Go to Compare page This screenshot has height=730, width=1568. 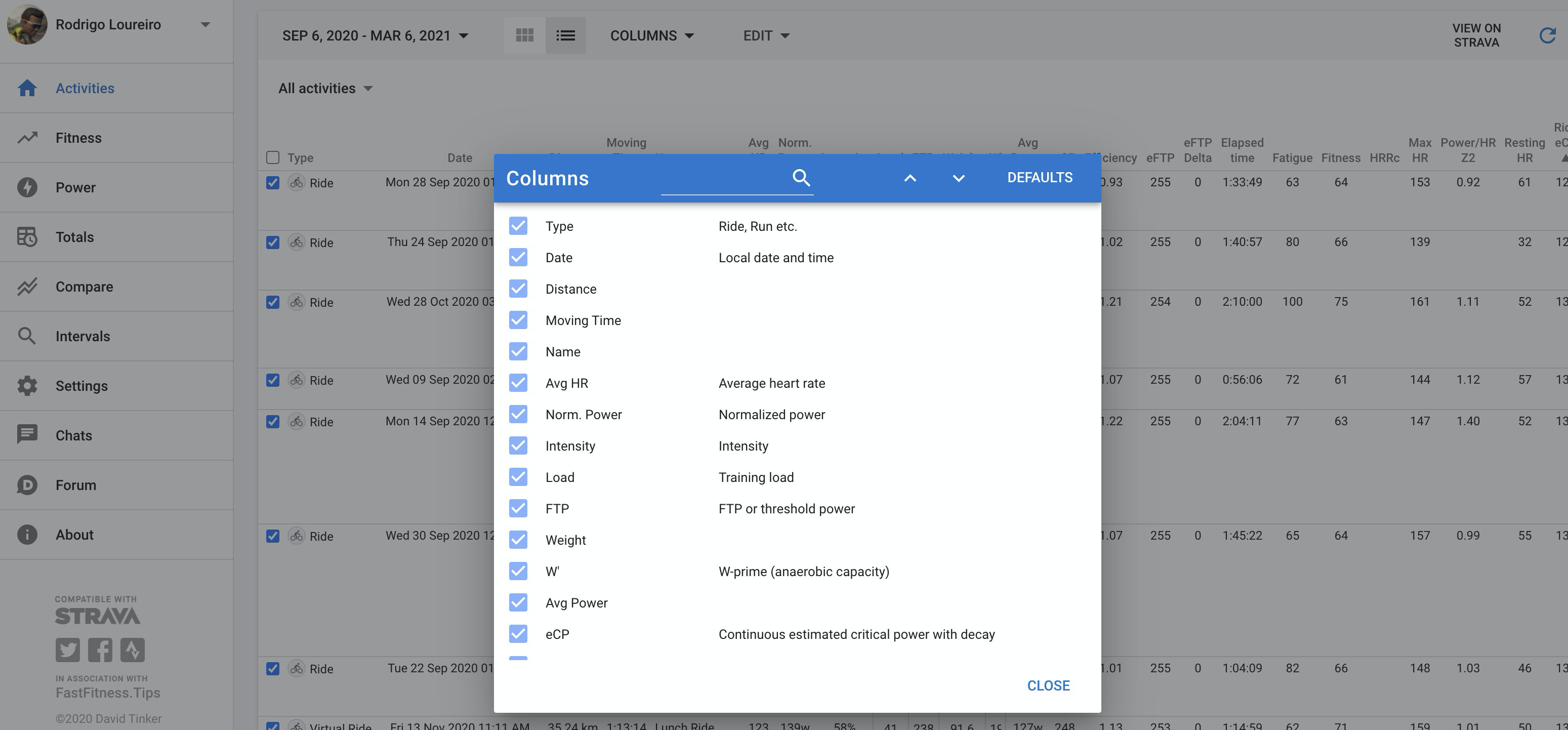point(85,287)
